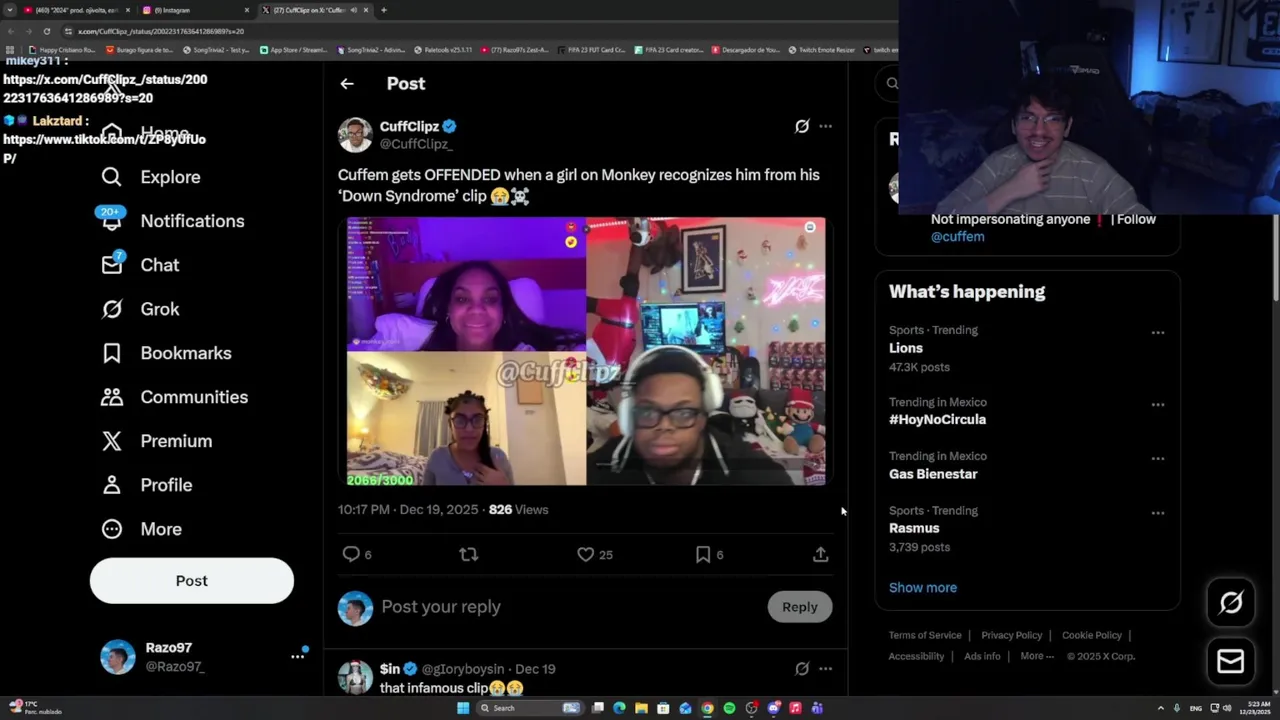Open the Accessibility footer link

click(916, 657)
